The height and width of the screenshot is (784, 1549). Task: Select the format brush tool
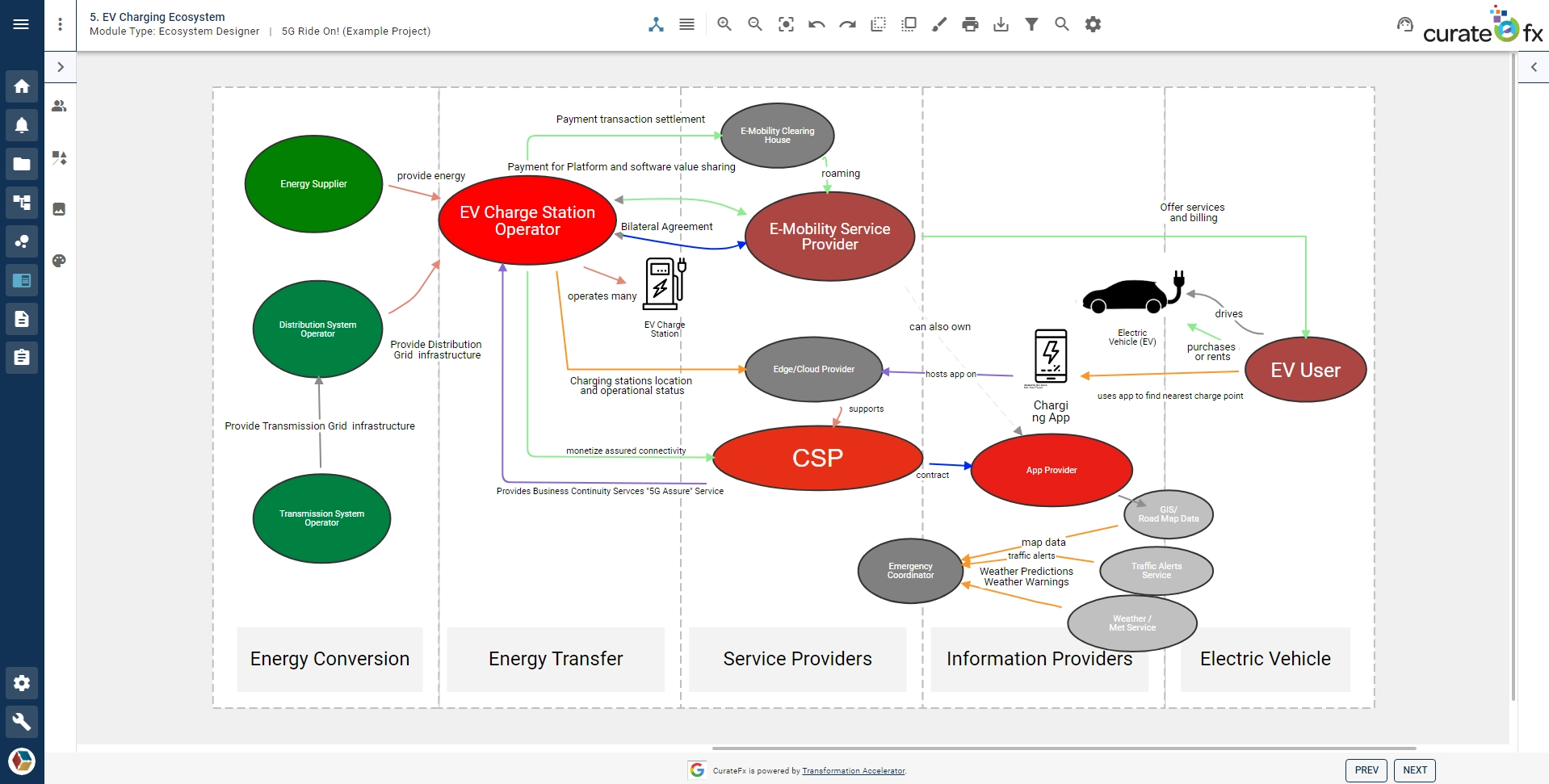point(939,24)
